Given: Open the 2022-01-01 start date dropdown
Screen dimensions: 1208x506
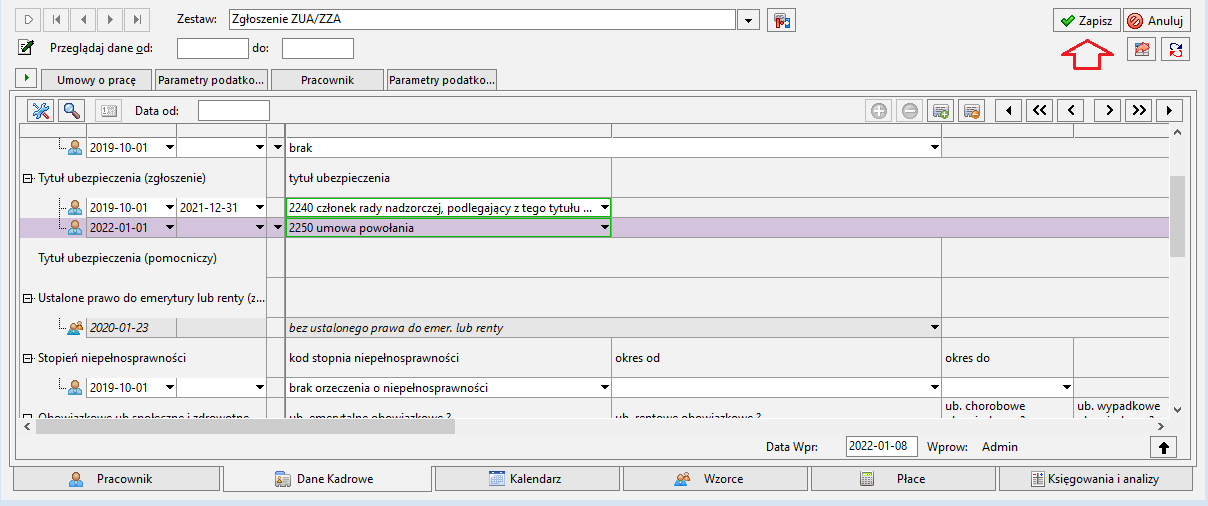Looking at the screenshot, I should tap(170, 228).
